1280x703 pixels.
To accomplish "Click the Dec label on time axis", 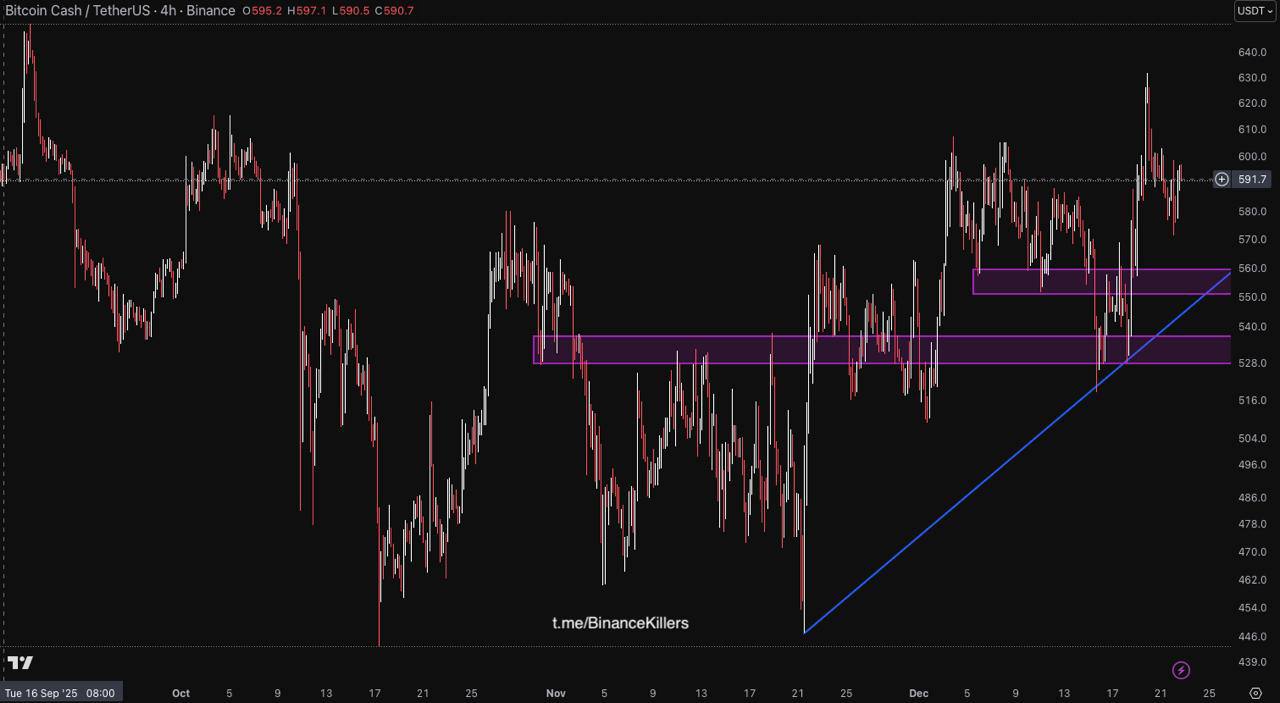I will click(x=918, y=693).
